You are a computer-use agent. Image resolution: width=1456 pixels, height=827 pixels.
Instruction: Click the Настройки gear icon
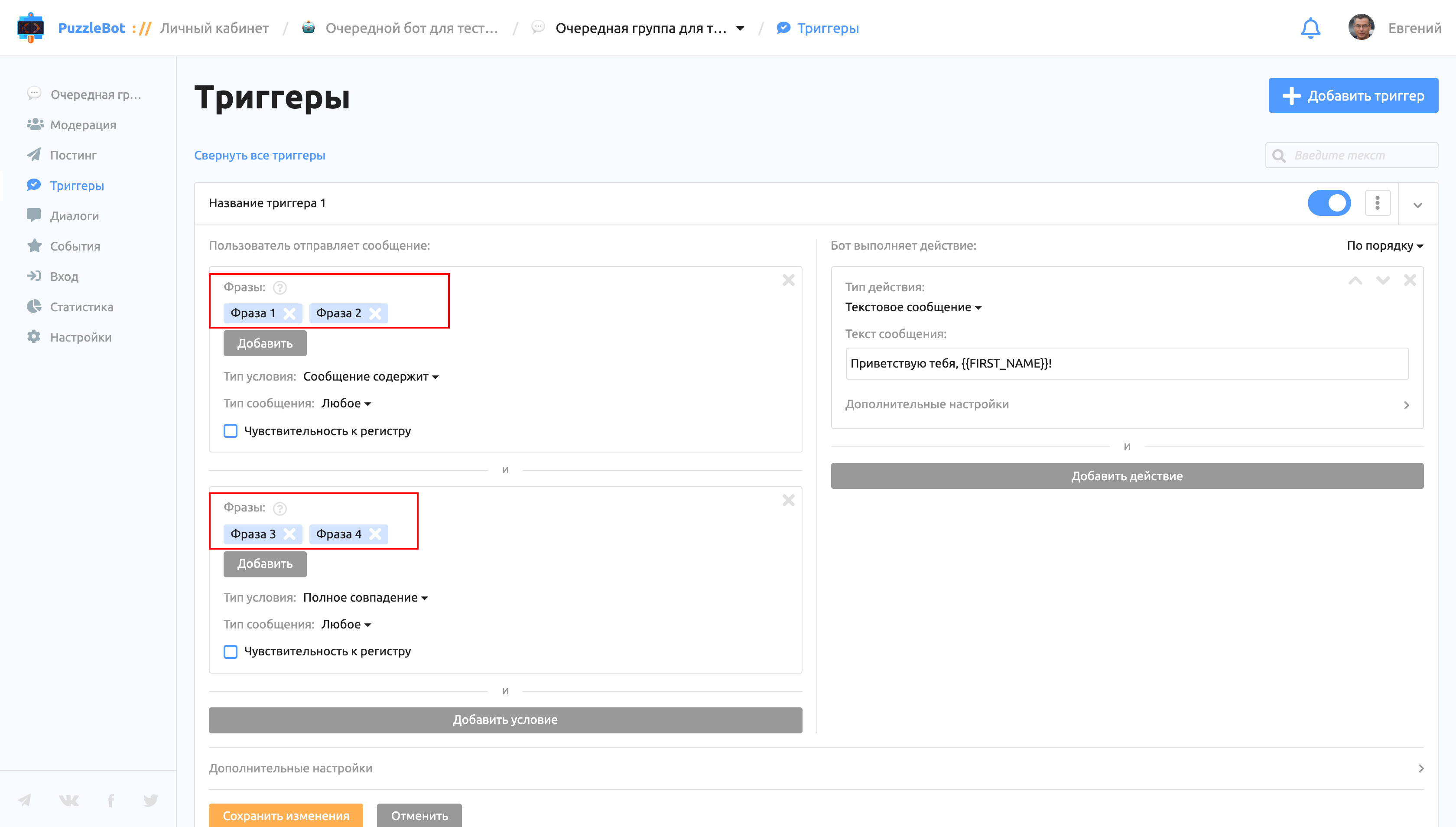point(34,336)
